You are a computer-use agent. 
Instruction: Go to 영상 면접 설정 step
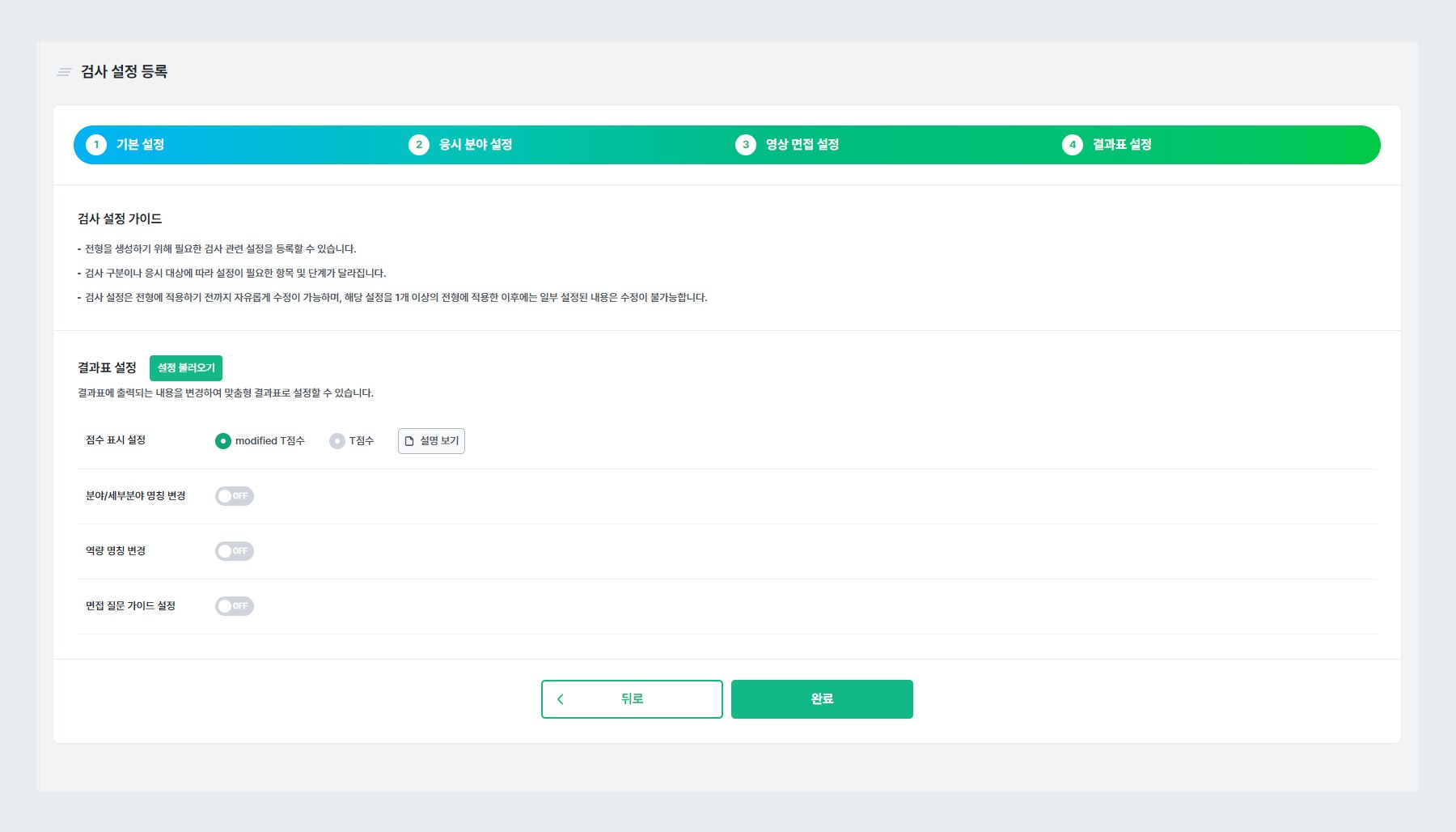click(802, 145)
